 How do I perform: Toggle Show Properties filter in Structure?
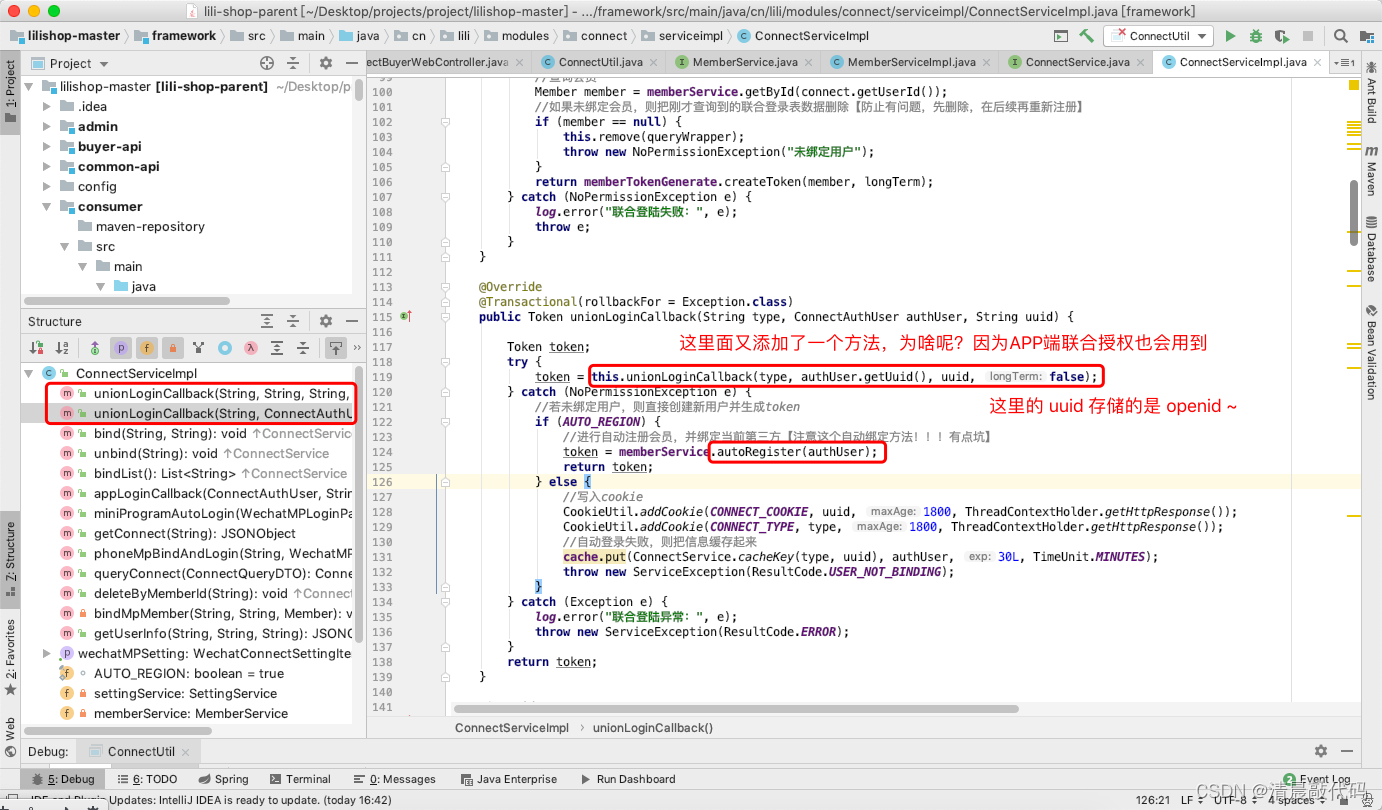click(x=120, y=348)
